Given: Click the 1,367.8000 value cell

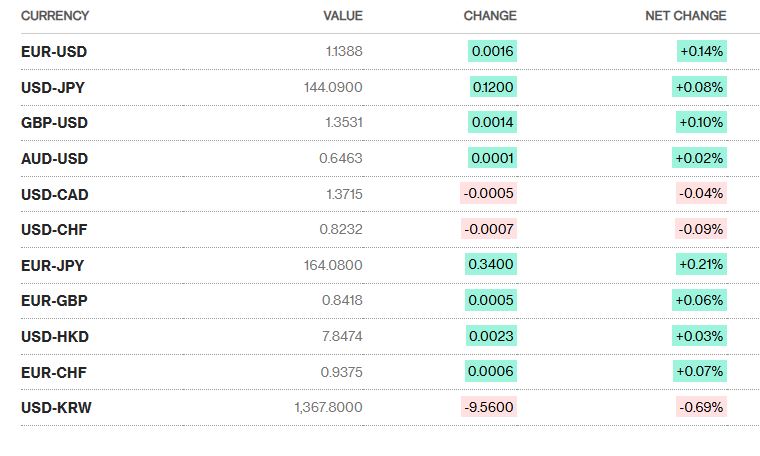Looking at the screenshot, I should 328,407.
